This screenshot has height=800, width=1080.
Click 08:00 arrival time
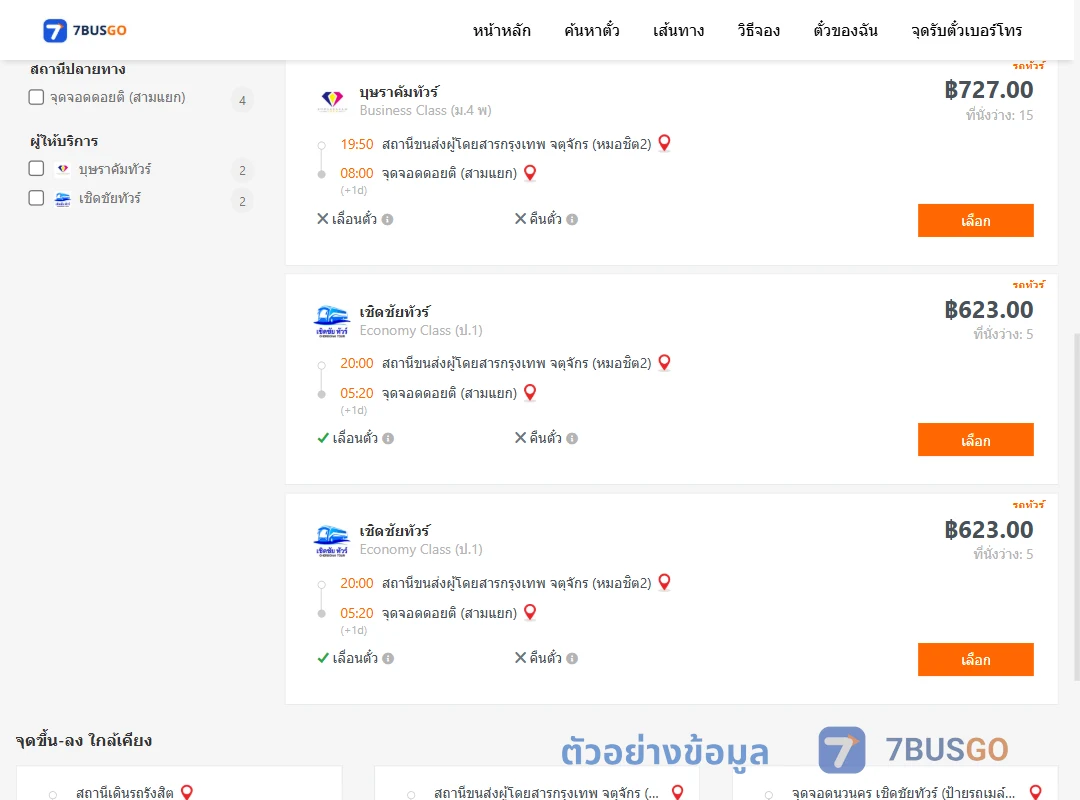click(x=357, y=173)
